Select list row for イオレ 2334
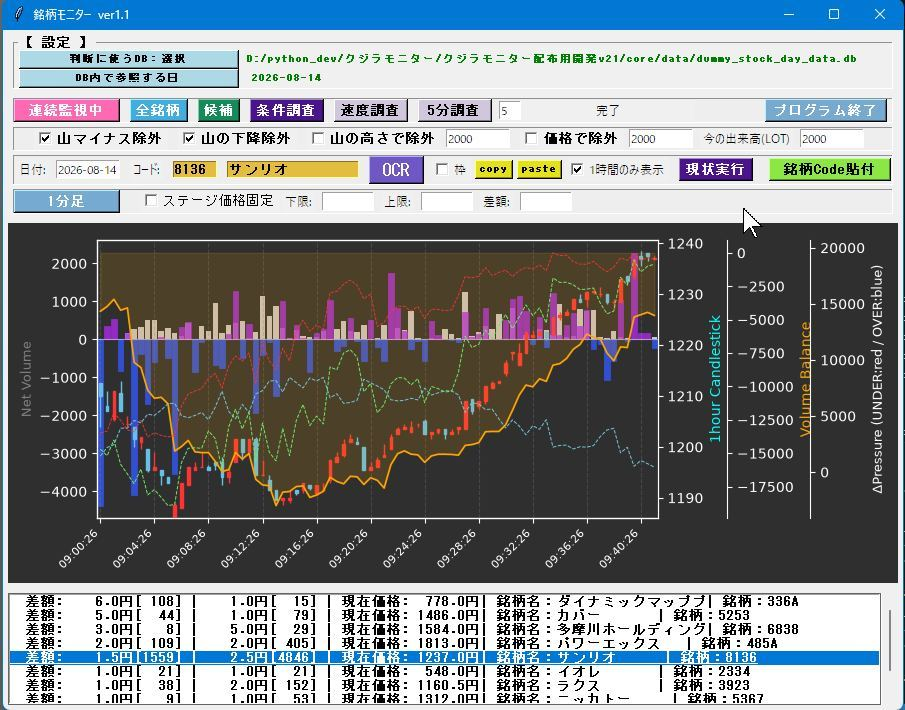 tap(444, 671)
